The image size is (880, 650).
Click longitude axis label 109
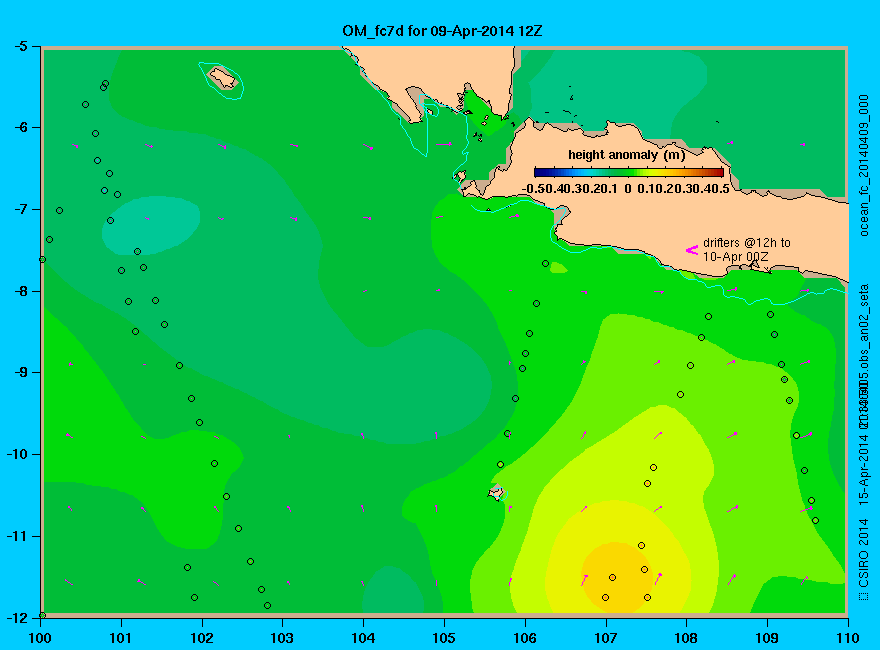tap(767, 638)
